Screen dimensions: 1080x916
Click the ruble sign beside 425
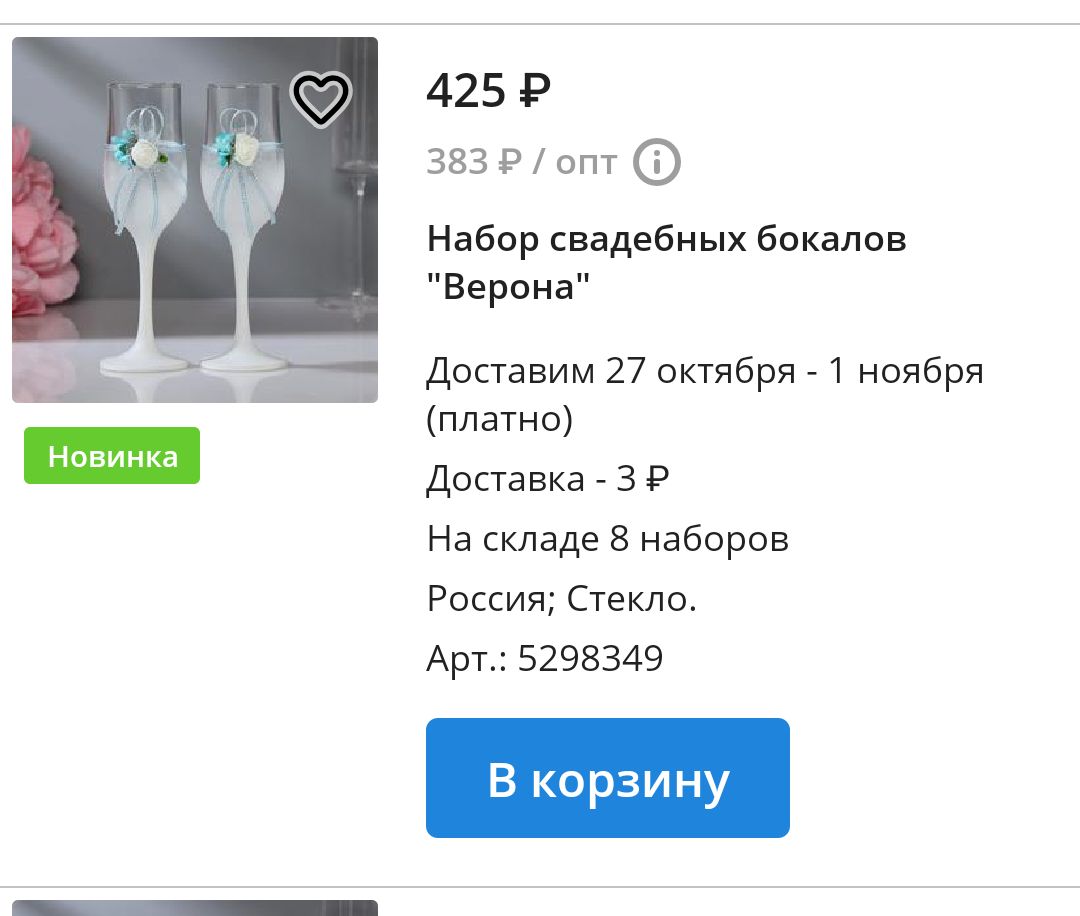pos(534,91)
